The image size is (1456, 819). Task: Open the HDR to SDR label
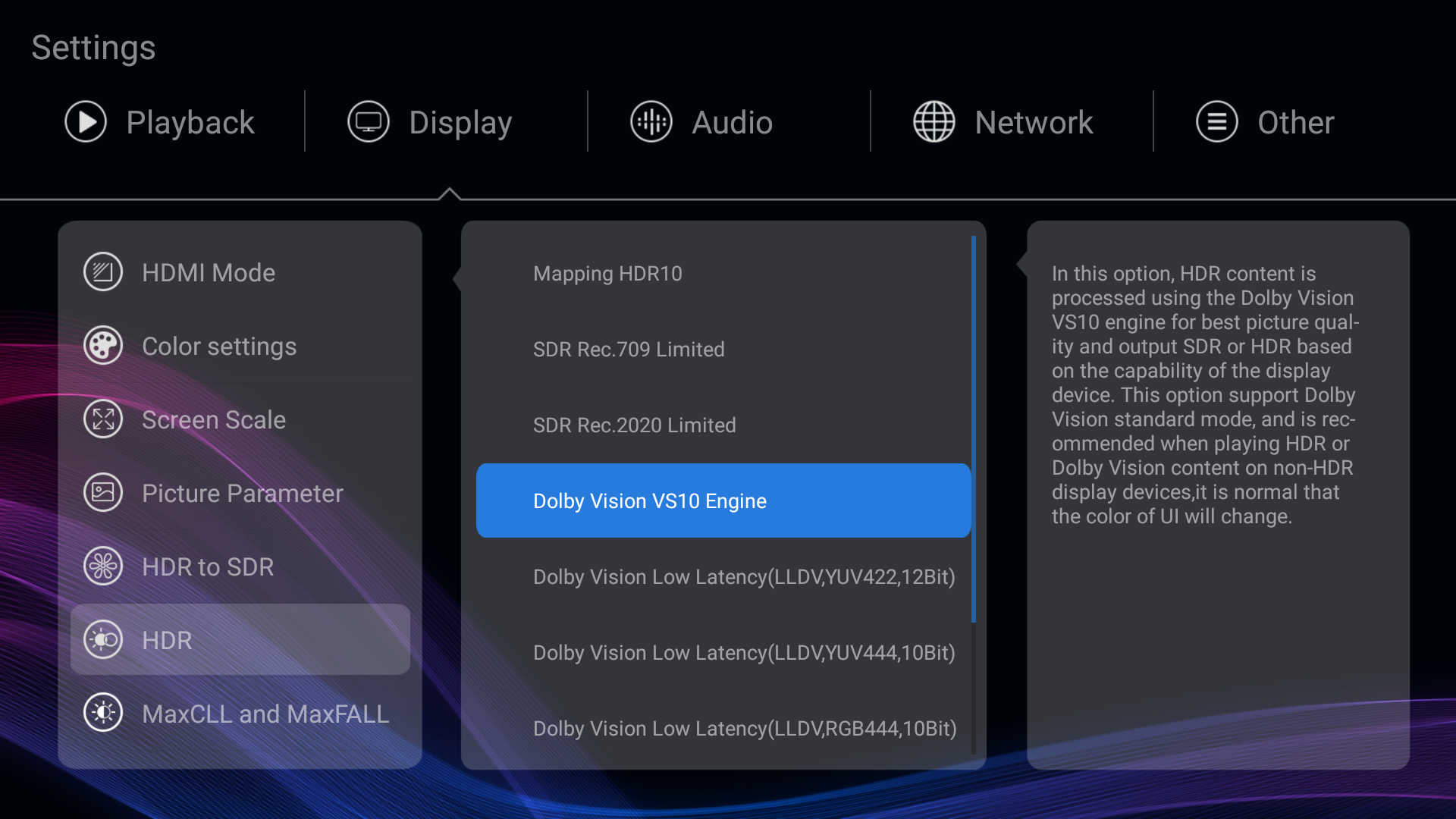[208, 566]
